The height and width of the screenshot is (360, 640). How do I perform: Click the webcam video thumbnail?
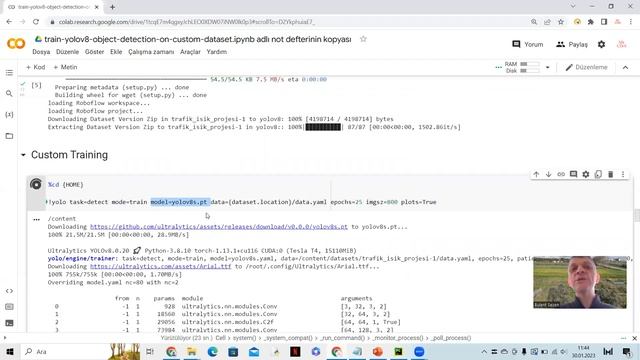point(580,282)
